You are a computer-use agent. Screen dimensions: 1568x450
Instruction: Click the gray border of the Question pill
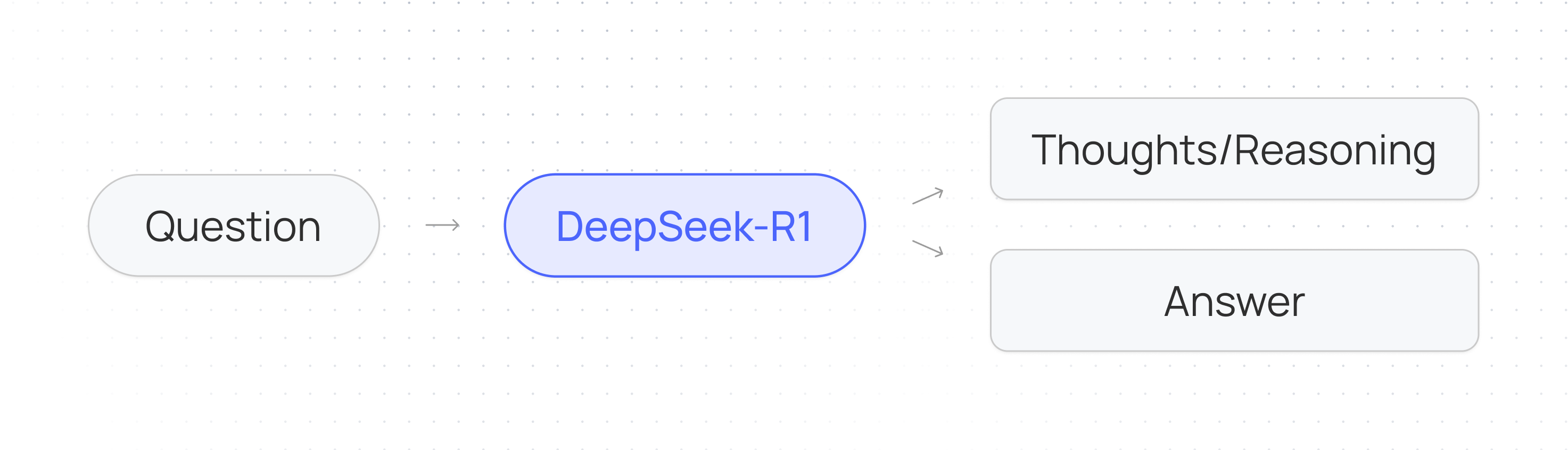(234, 175)
